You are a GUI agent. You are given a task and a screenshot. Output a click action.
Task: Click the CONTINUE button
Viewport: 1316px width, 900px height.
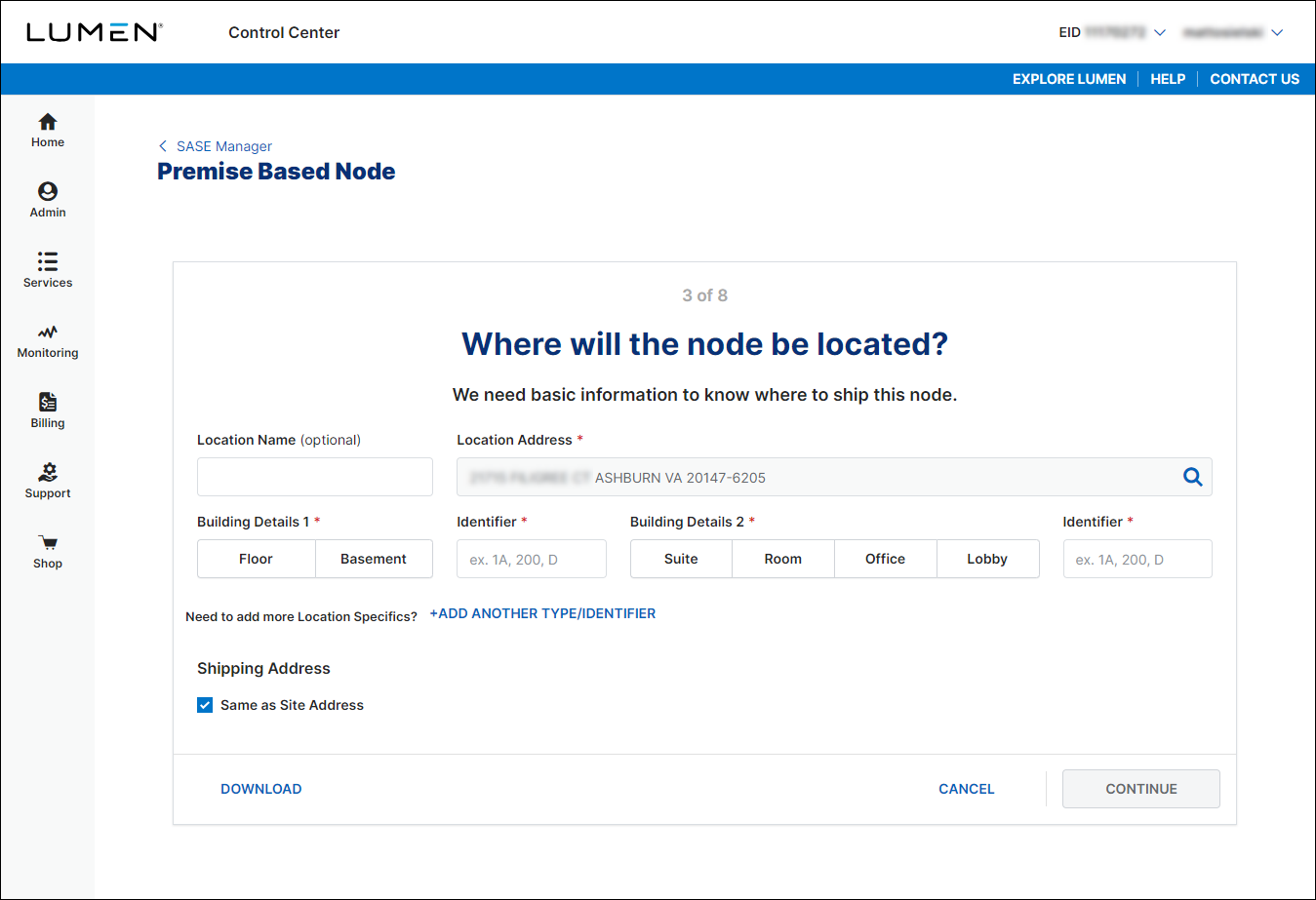tap(1141, 789)
